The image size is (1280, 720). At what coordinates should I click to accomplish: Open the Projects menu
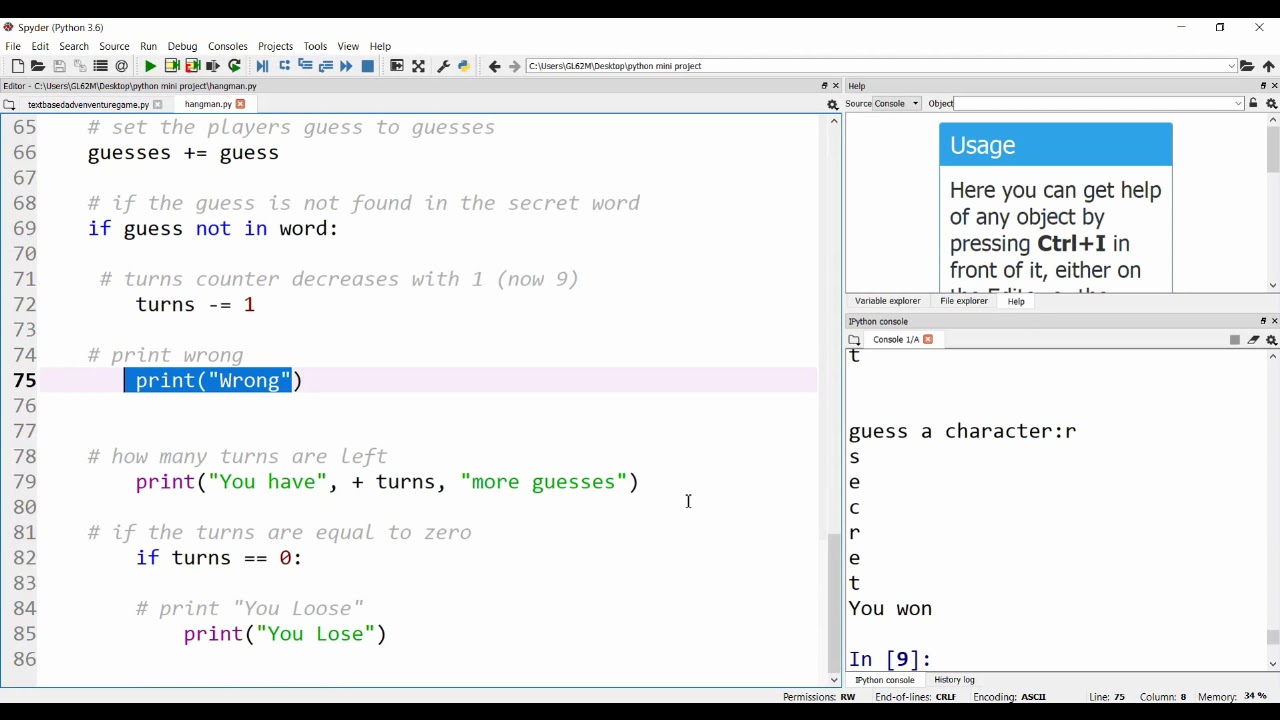tap(275, 46)
